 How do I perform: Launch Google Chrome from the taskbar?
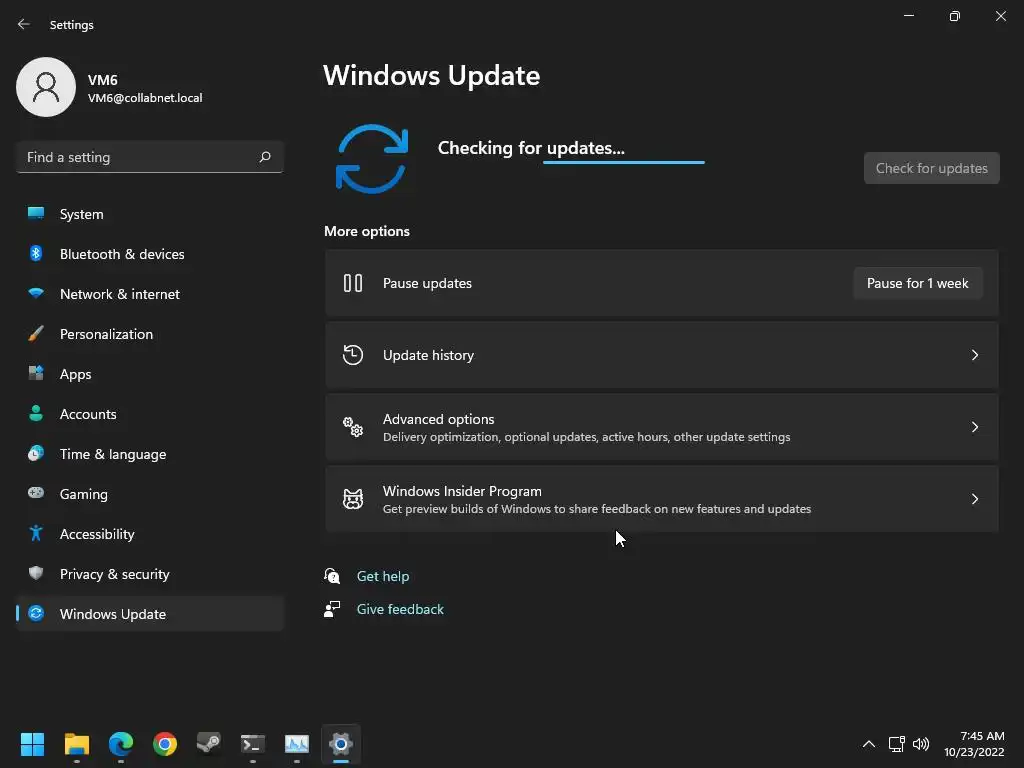pyautogui.click(x=165, y=744)
